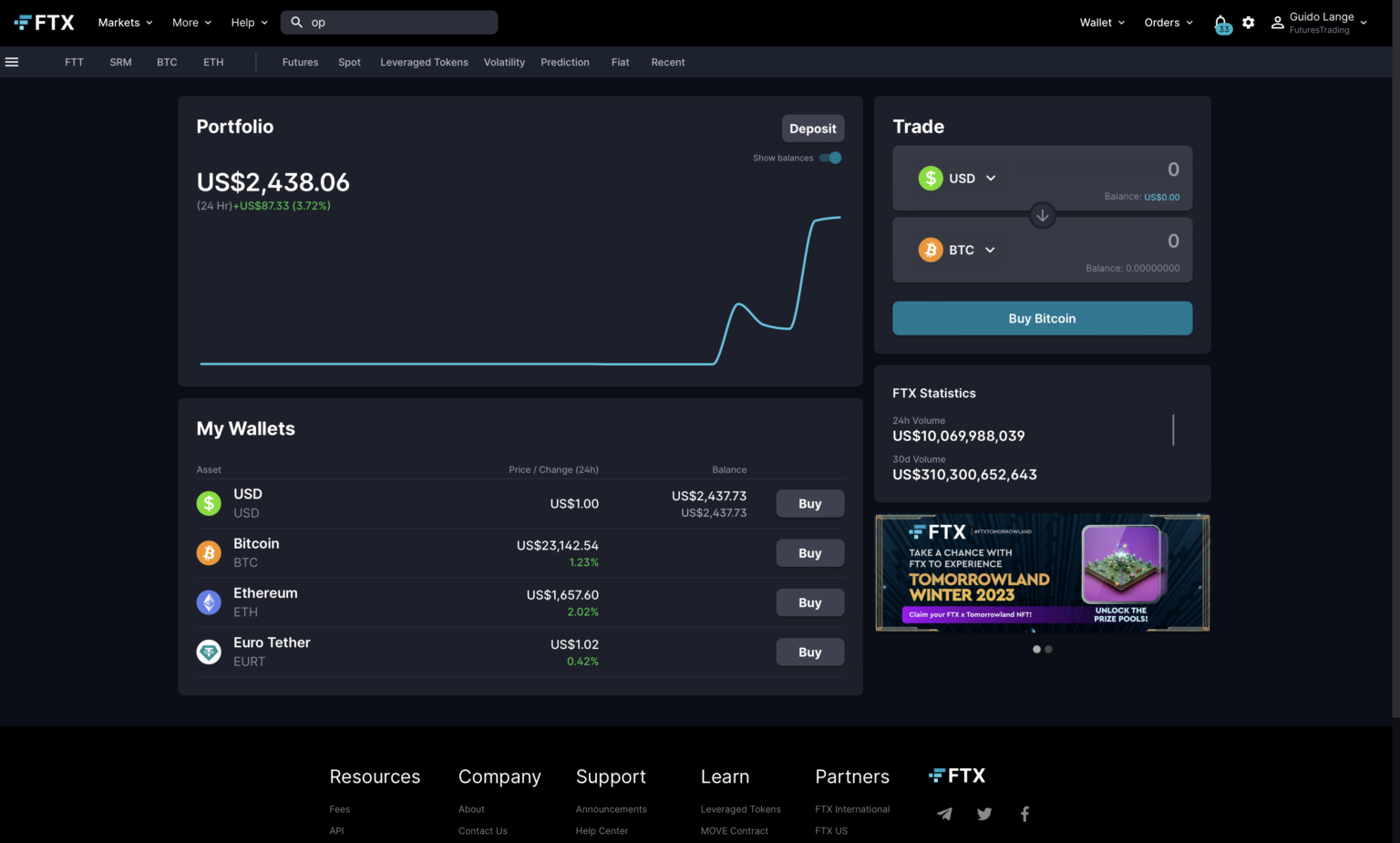
Task: Open FTX's Twitter from the footer
Action: coord(984,813)
